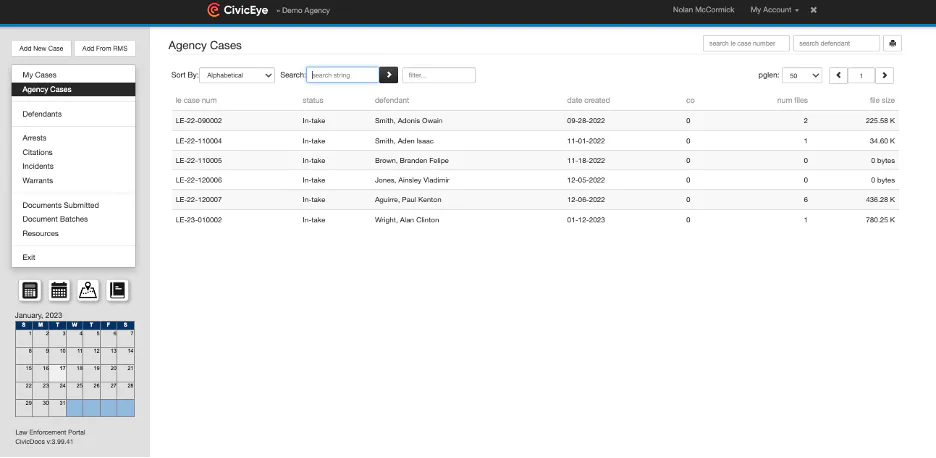Click defendant Brown, Branden Felipe
The image size is (936, 458).
coord(411,161)
